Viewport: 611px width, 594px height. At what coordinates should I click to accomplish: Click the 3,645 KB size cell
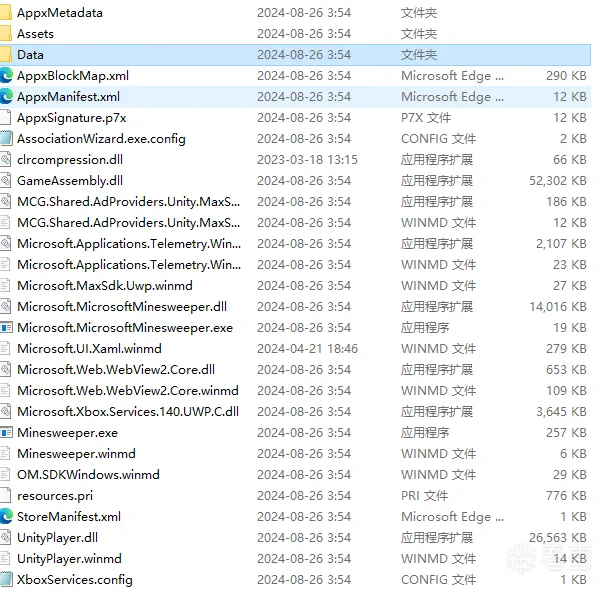pyautogui.click(x=562, y=412)
